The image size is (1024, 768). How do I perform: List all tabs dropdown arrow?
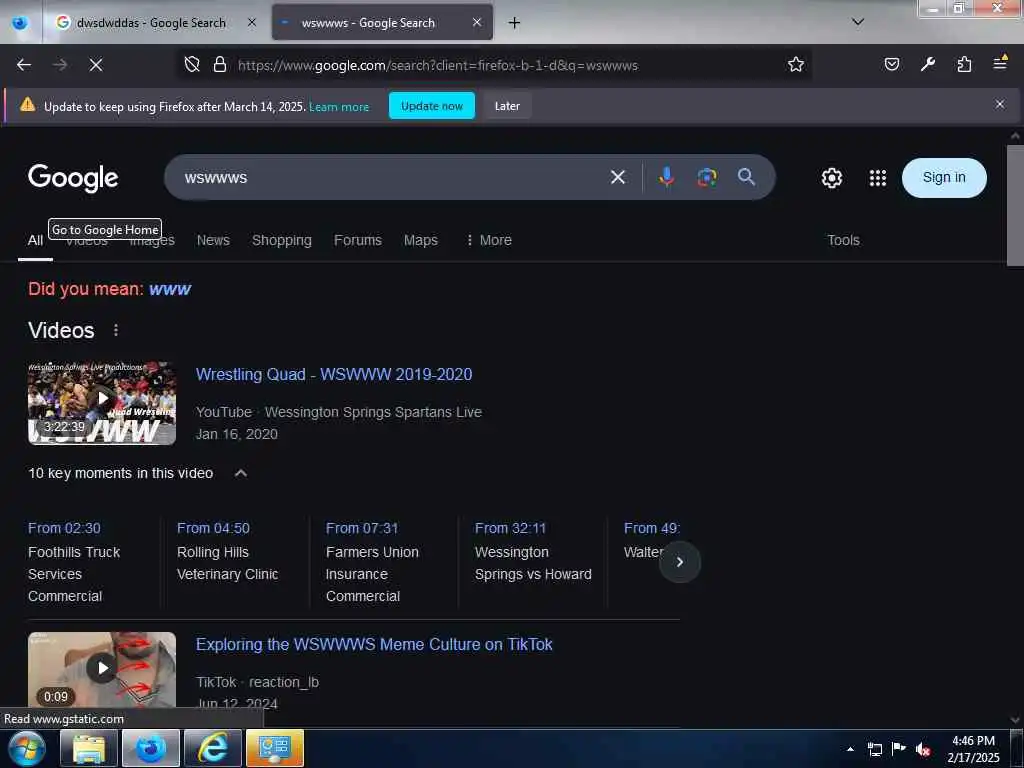coord(858,22)
